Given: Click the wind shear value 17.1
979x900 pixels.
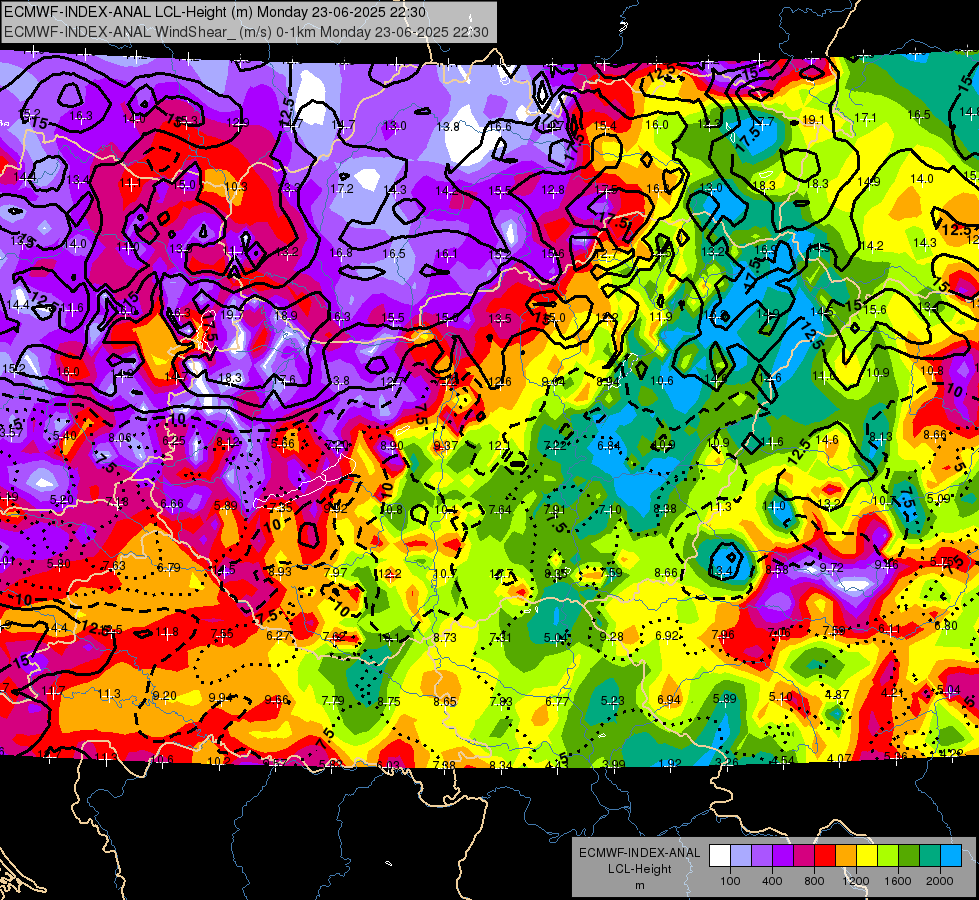Looking at the screenshot, I should tap(865, 117).
